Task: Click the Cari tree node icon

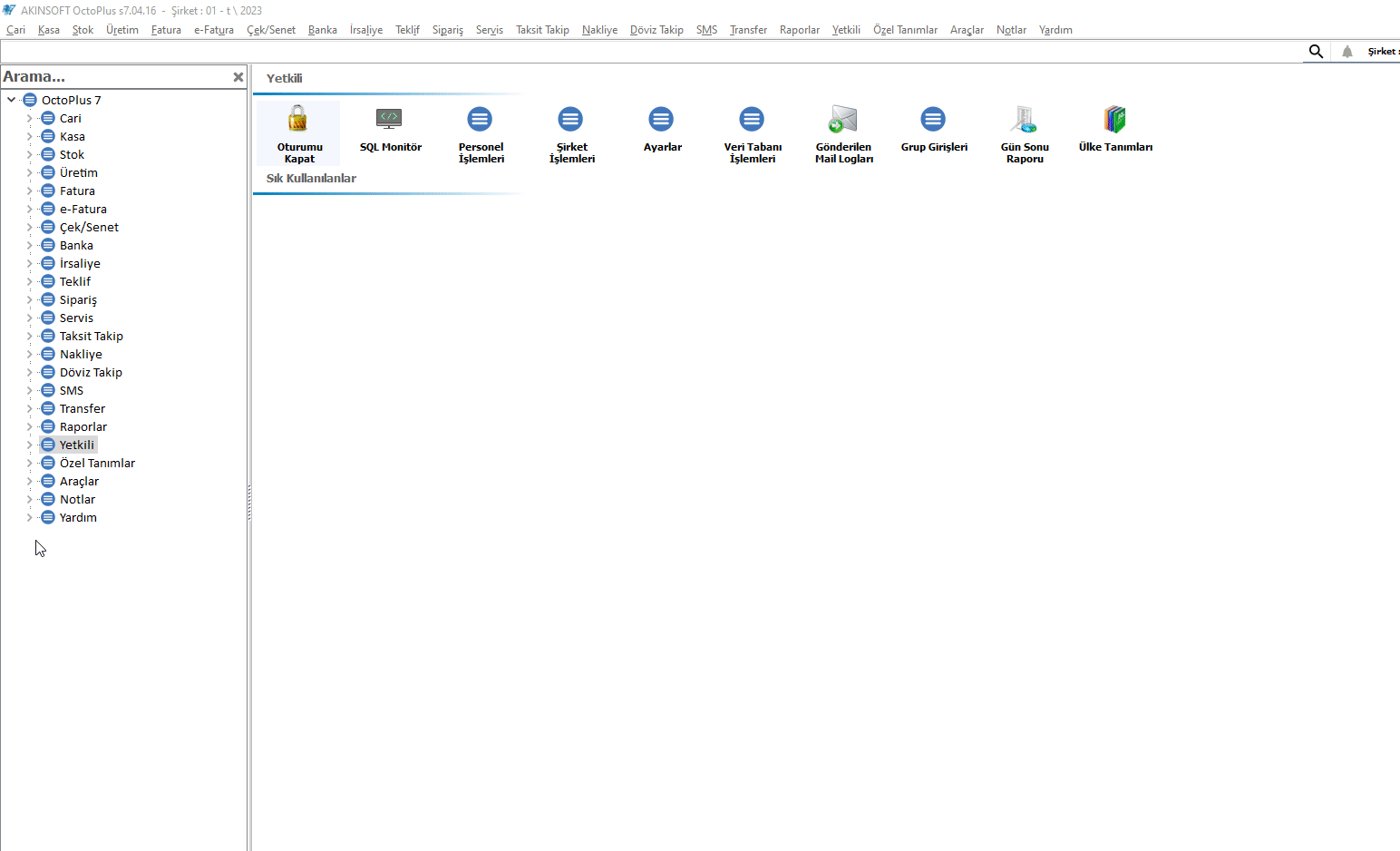Action: [x=48, y=118]
